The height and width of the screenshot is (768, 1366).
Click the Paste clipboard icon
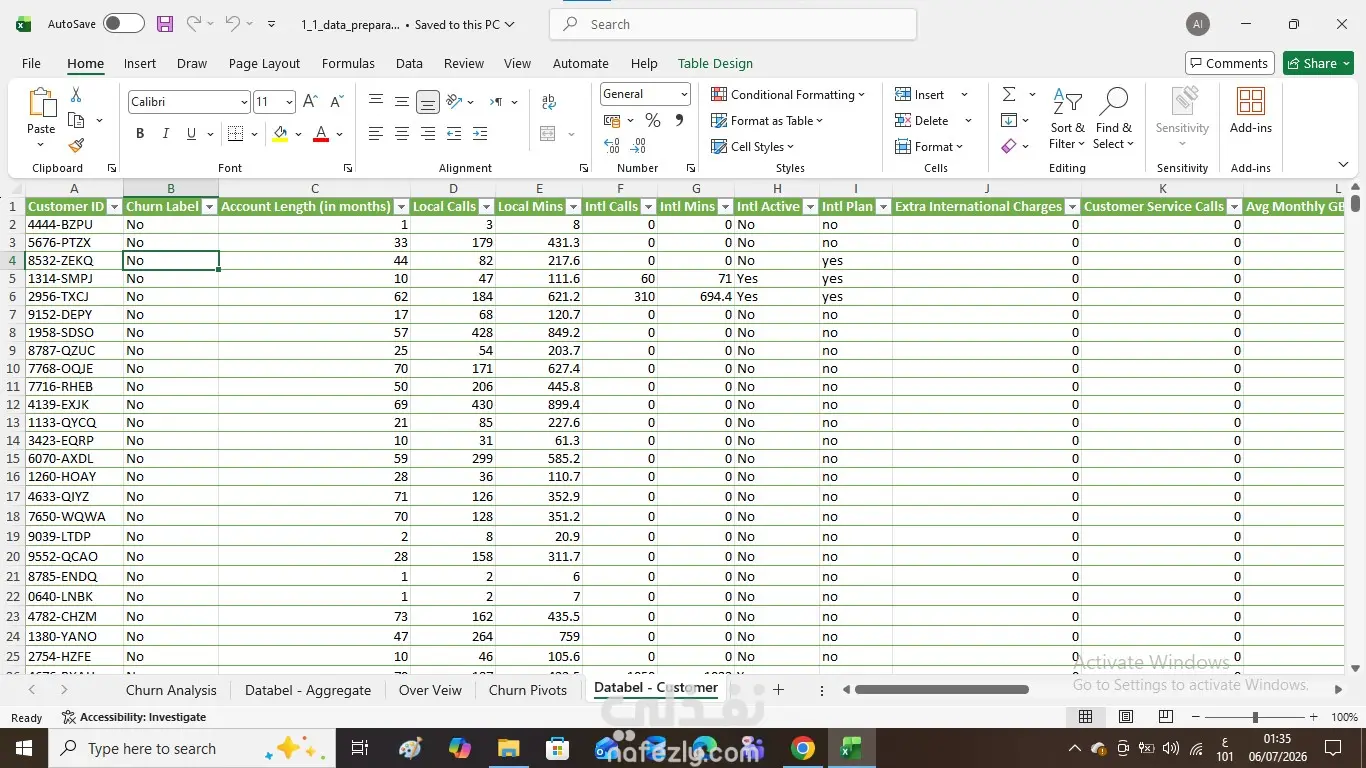tap(41, 104)
